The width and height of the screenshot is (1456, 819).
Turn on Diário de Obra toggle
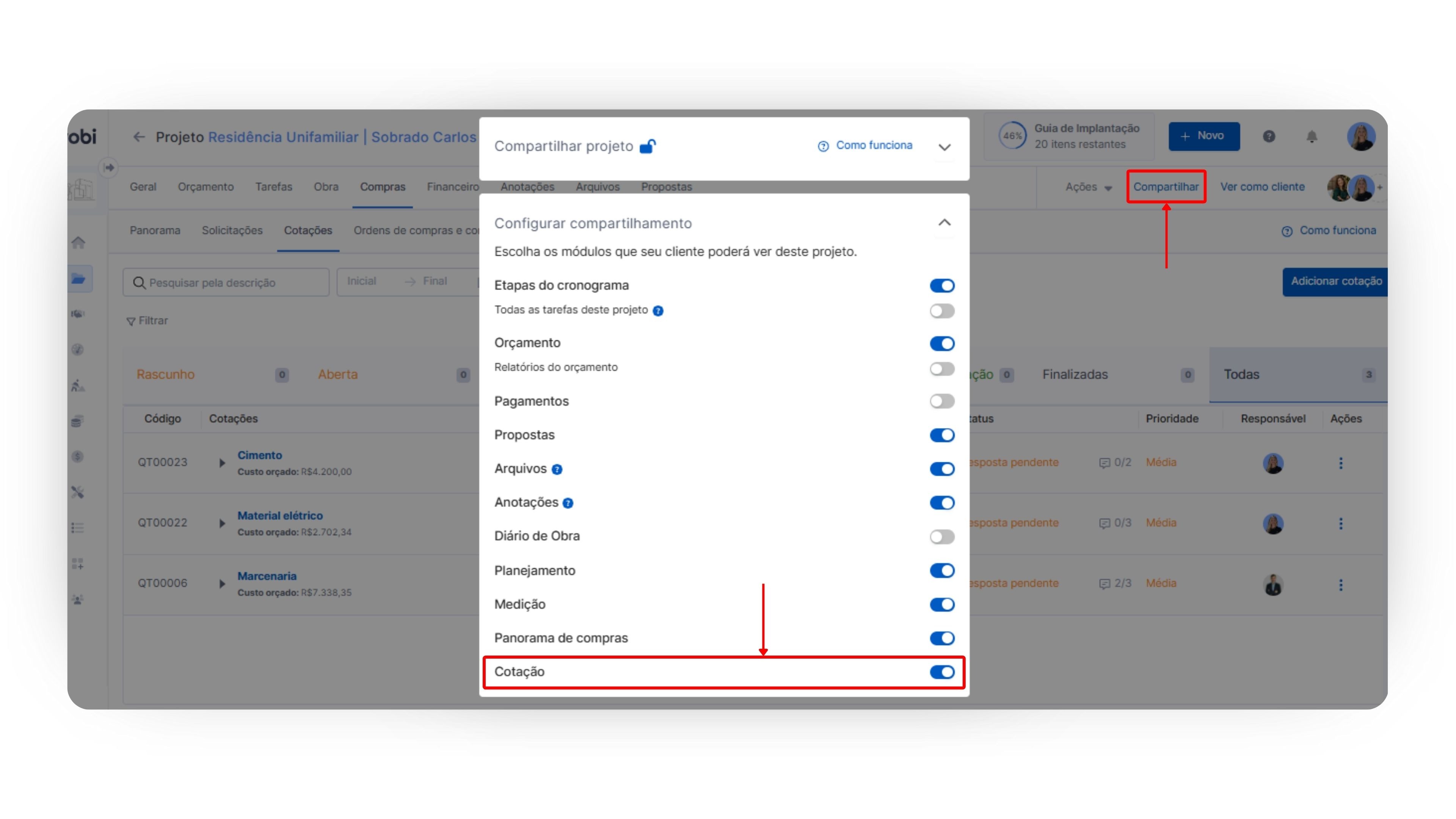pyautogui.click(x=941, y=537)
